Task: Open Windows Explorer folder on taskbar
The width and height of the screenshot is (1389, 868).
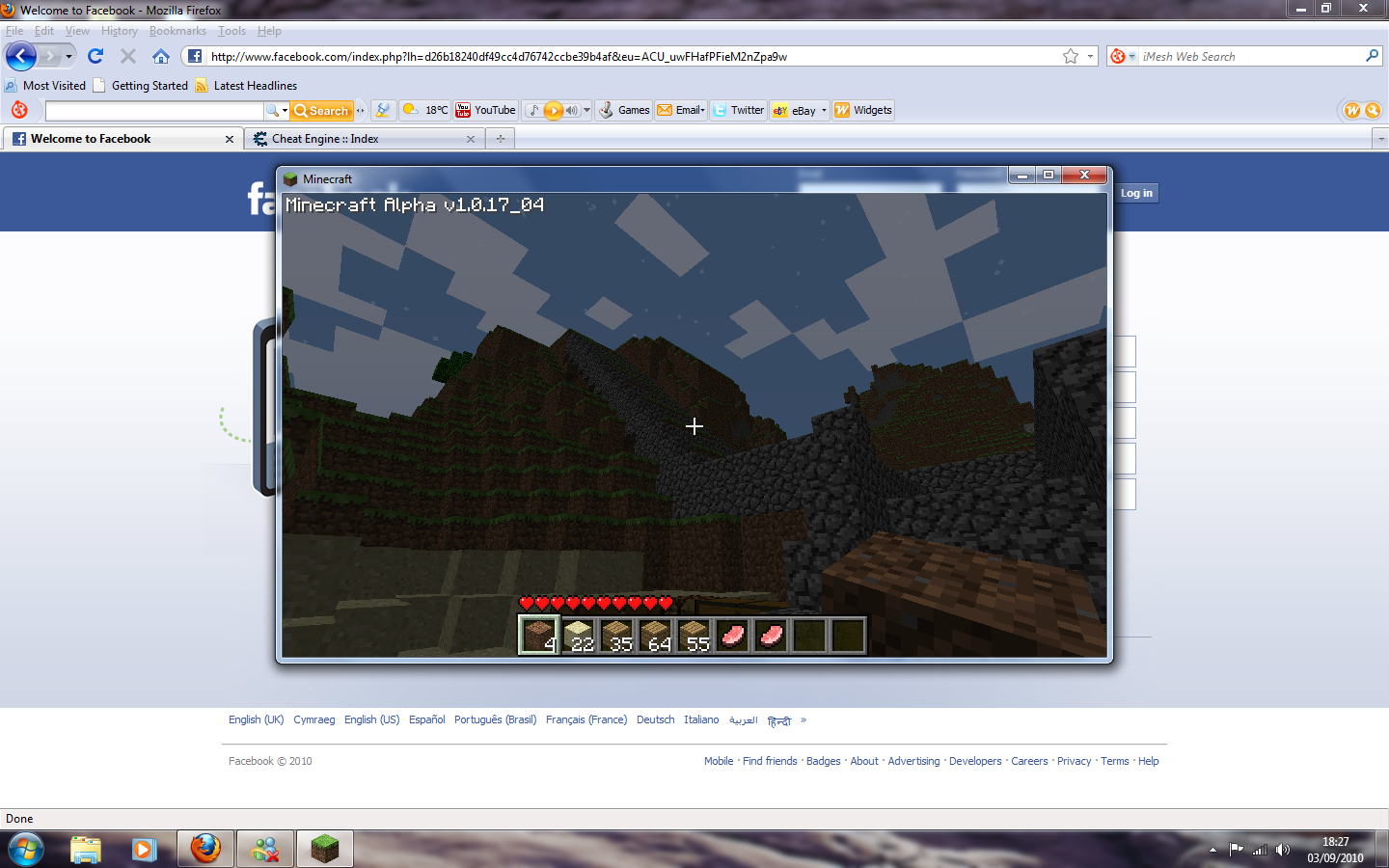Action: tap(86, 850)
